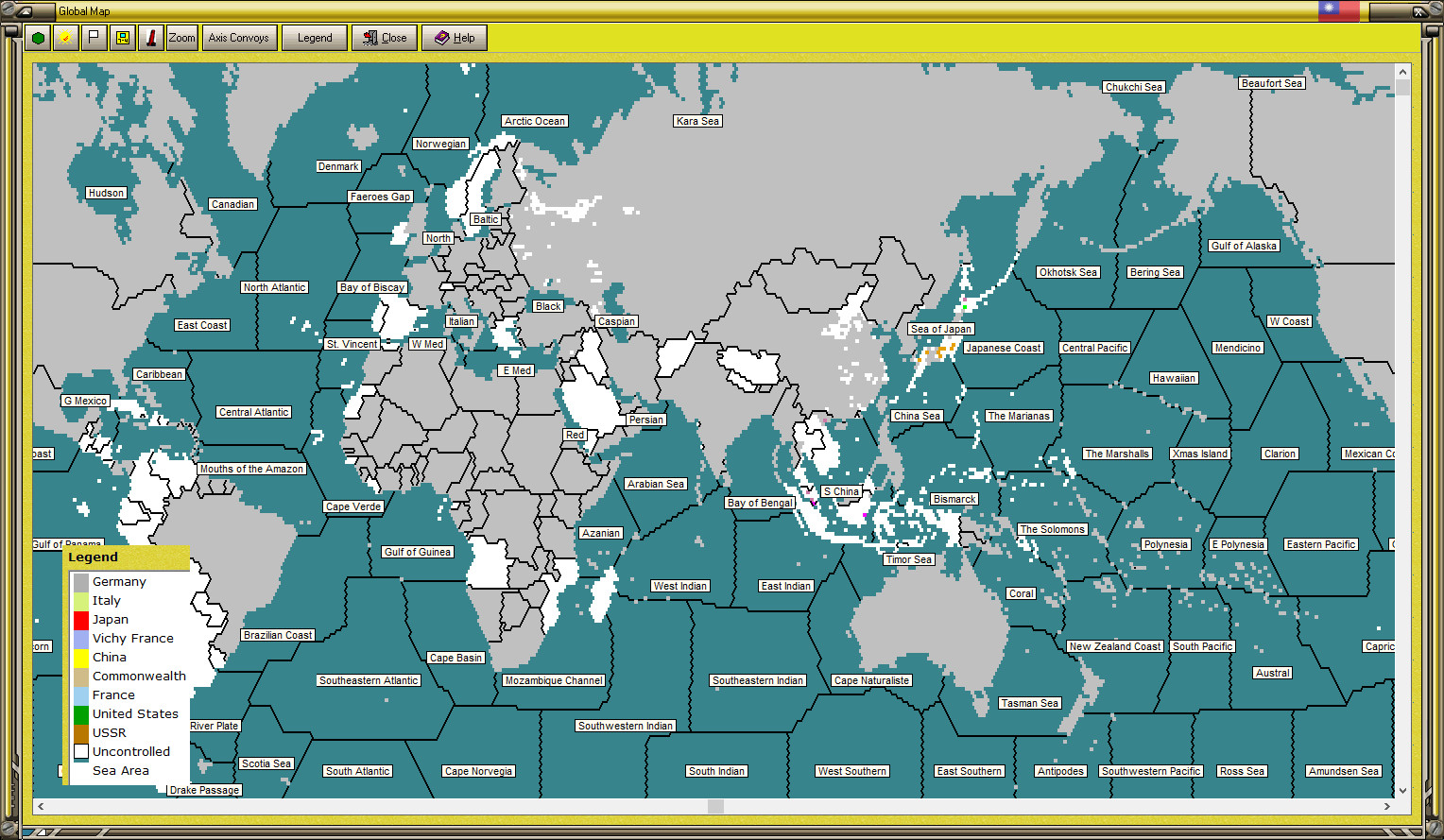
Task: Toggle the Legend panel button
Action: (315, 38)
